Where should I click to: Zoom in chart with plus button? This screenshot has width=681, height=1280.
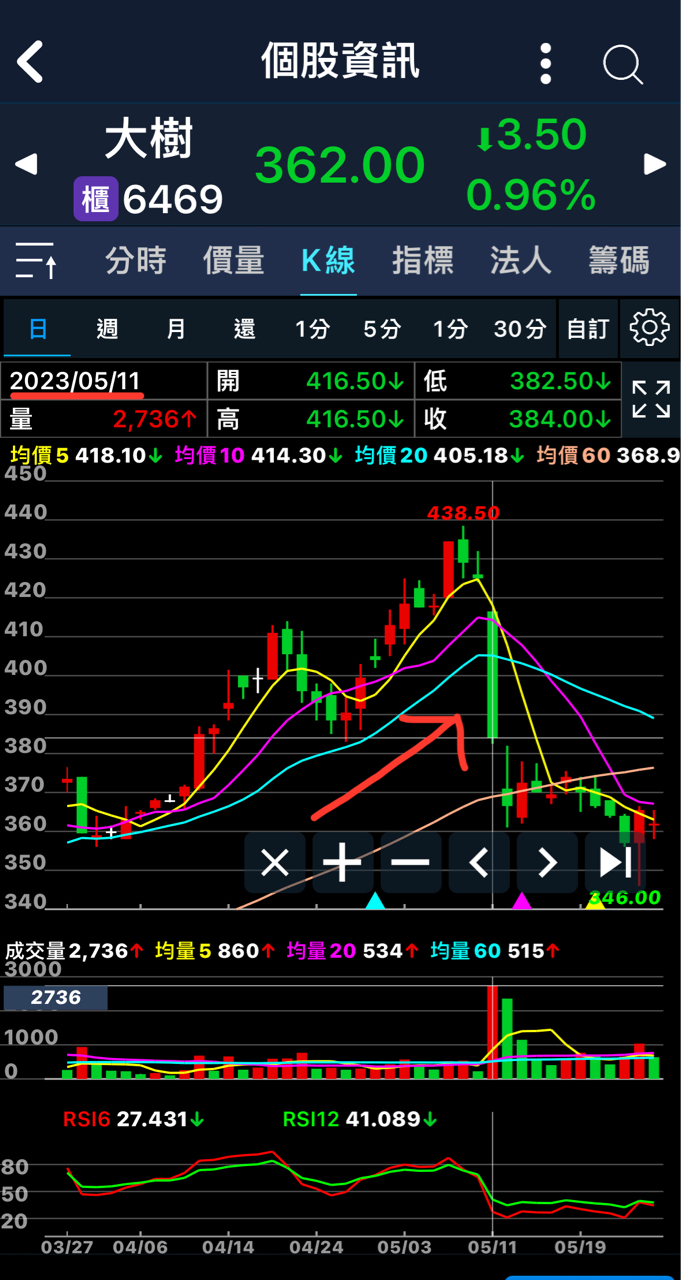(342, 862)
